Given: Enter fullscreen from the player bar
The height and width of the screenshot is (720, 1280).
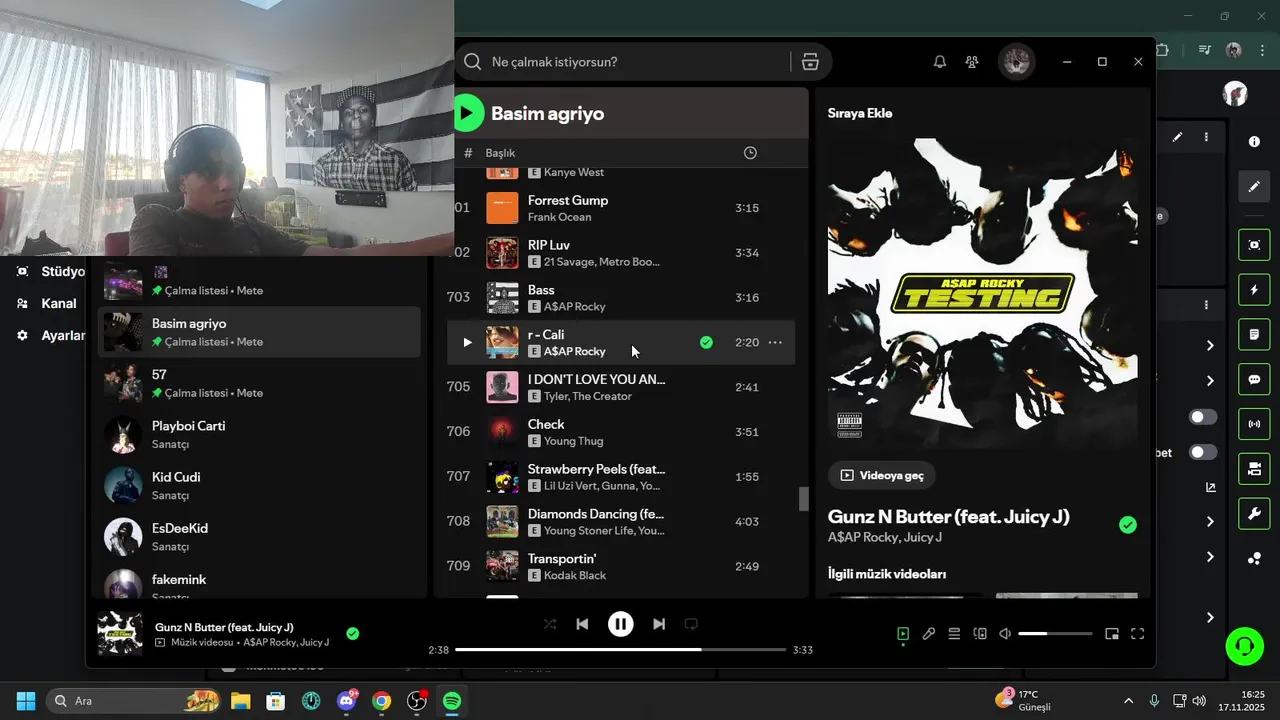Looking at the screenshot, I should point(1137,634).
